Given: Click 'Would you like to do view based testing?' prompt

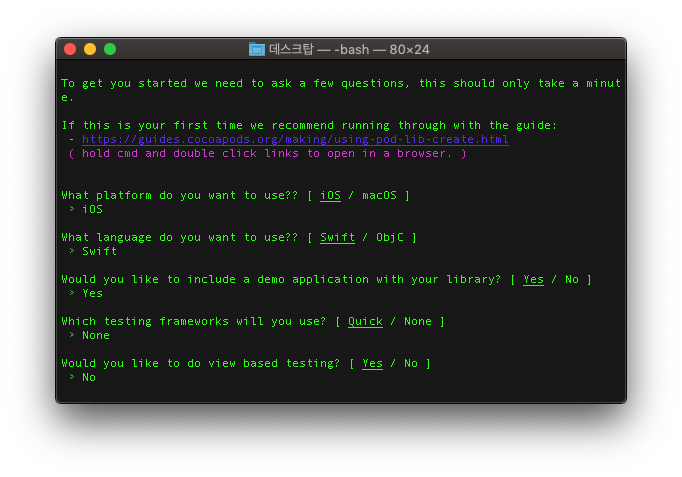Looking at the screenshot, I should pyautogui.click(x=201, y=364).
